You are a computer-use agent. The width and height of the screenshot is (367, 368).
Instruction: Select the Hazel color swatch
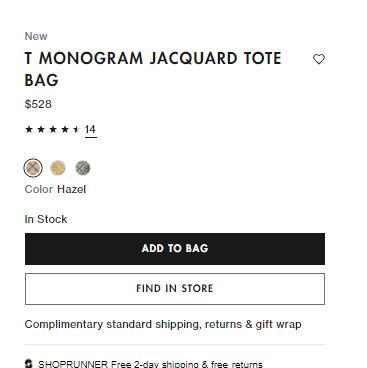(x=33, y=168)
